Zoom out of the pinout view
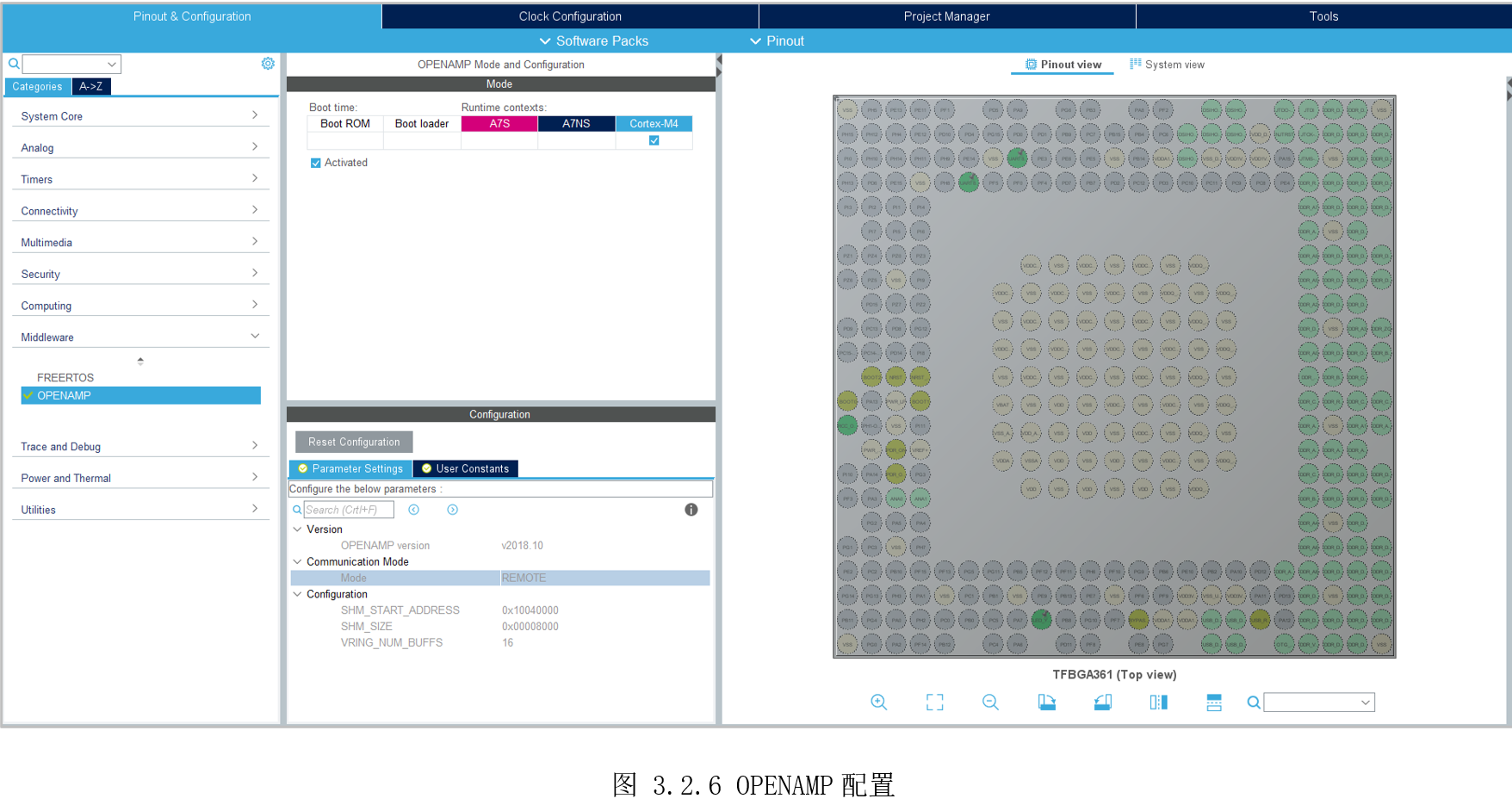This screenshot has height=811, width=1512. point(990,703)
